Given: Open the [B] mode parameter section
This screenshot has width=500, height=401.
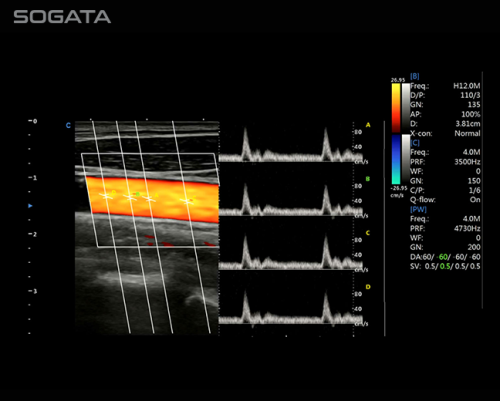Looking at the screenshot, I should click(415, 76).
